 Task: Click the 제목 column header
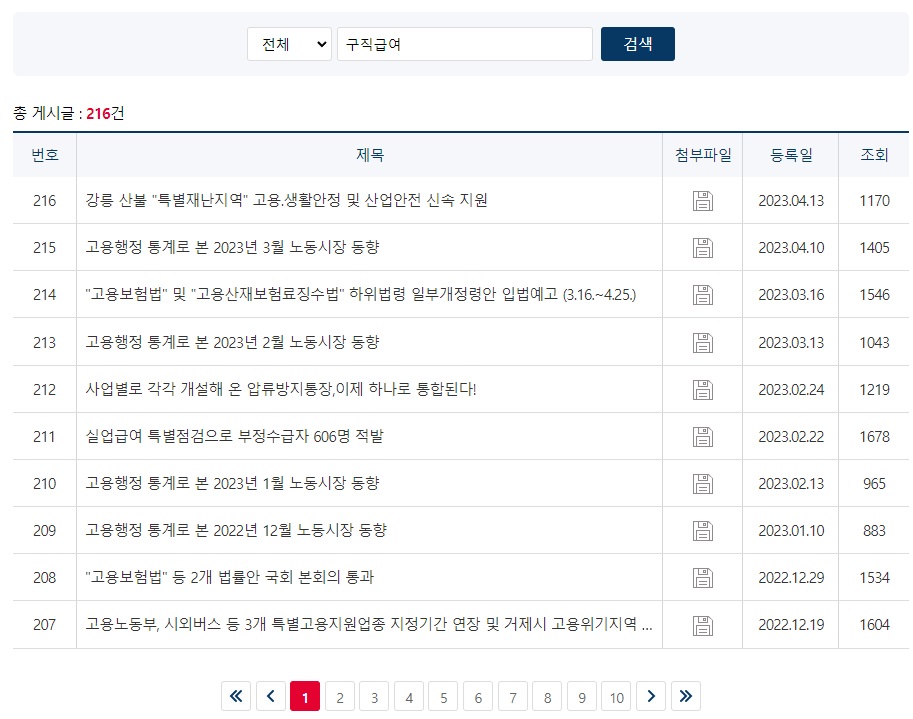pos(371,155)
